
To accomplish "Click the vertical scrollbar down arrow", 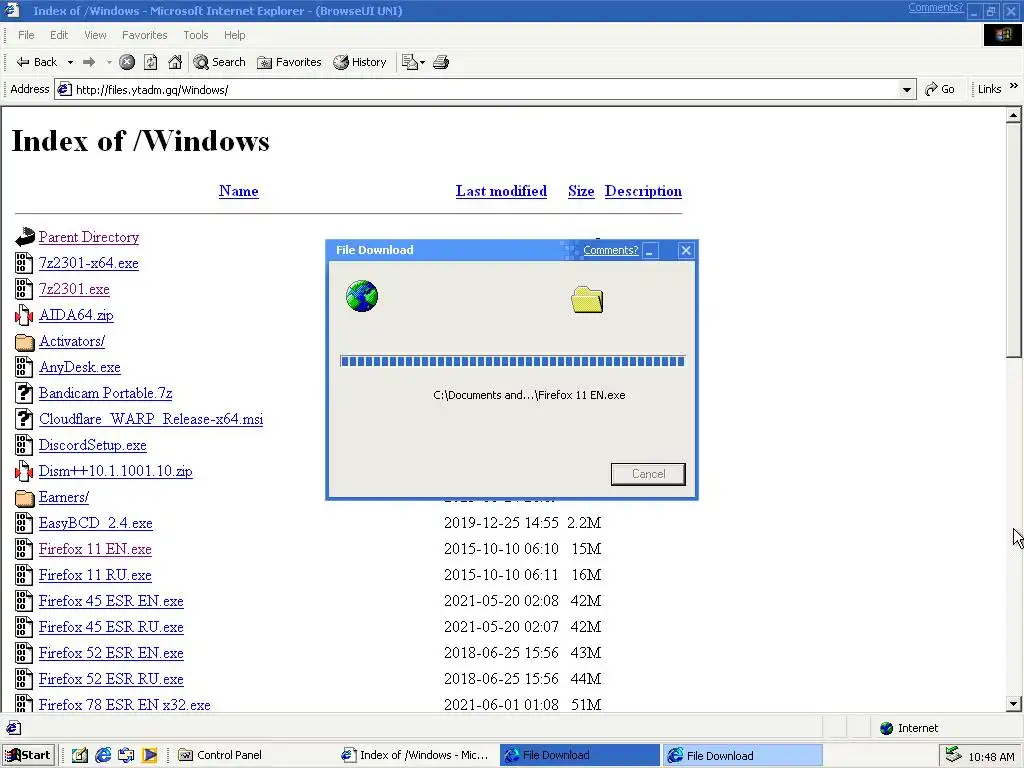I will (x=1014, y=704).
